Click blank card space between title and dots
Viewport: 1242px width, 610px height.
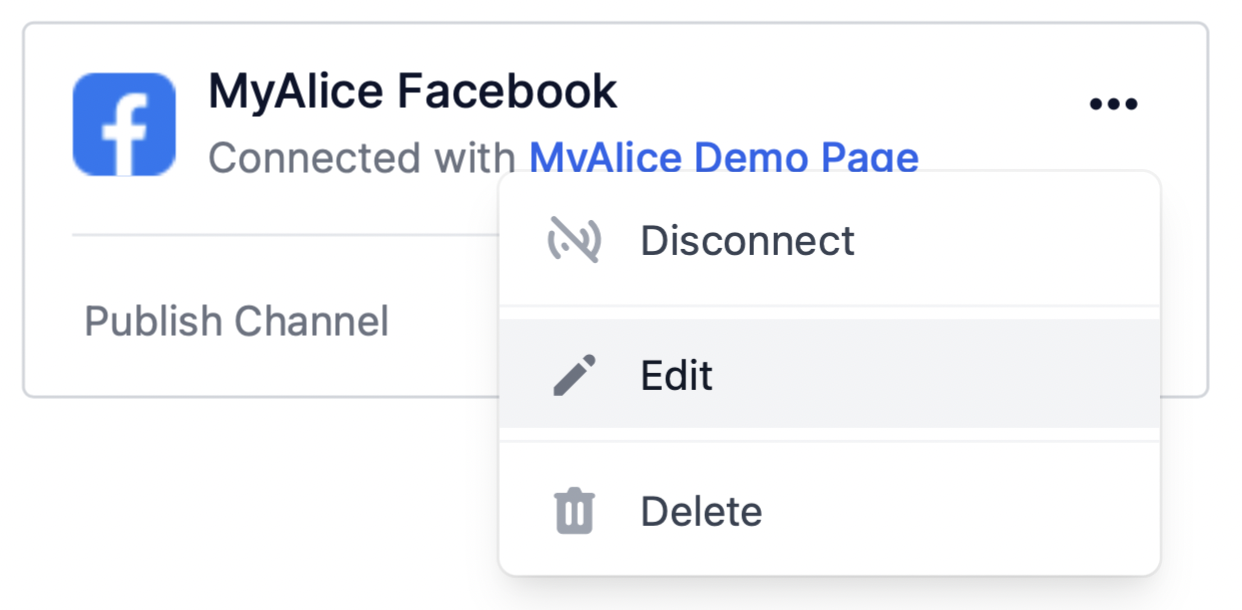coord(850,95)
